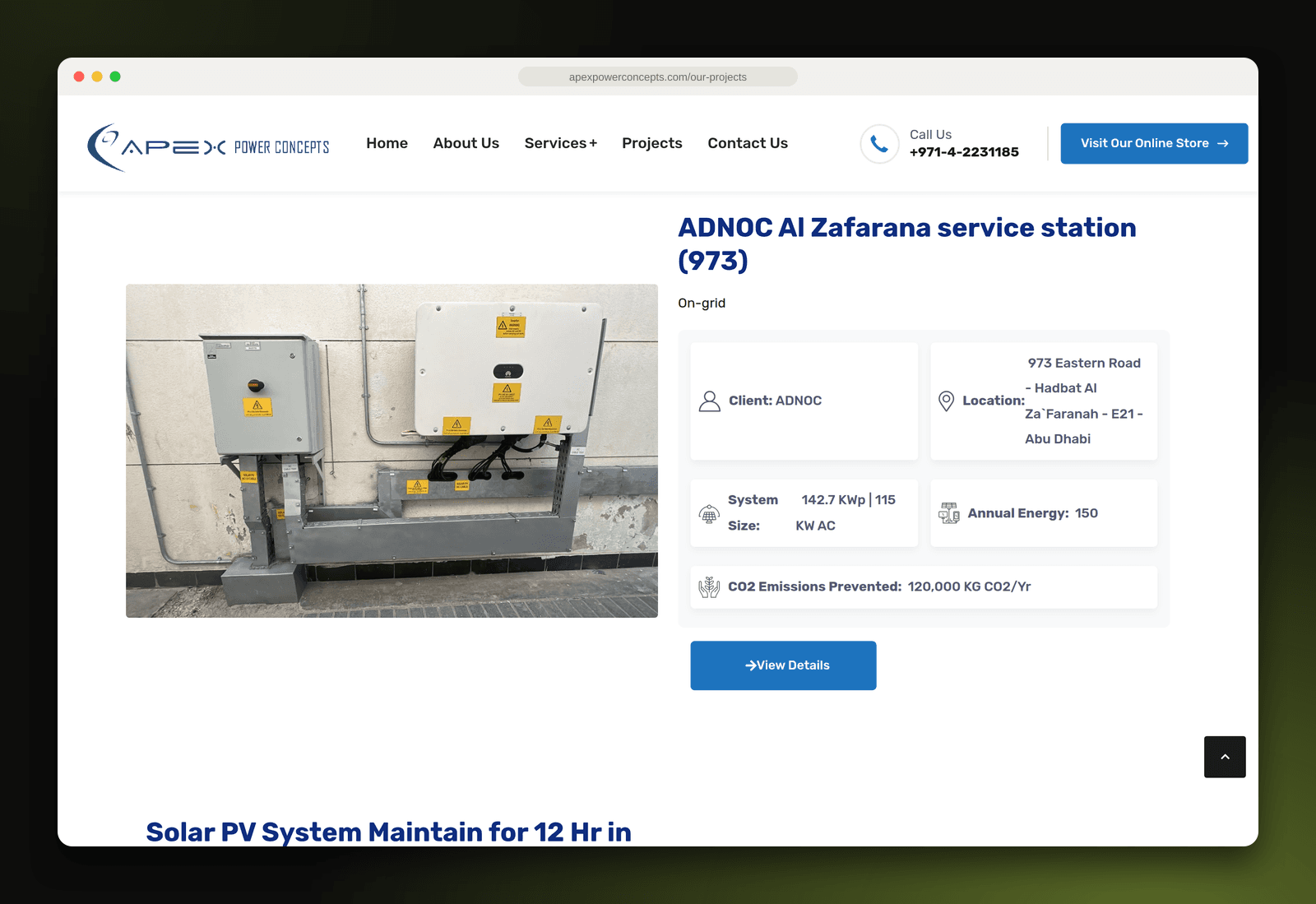Screen dimensions: 1316x904
Task: Click the client person icon
Action: 709,401
